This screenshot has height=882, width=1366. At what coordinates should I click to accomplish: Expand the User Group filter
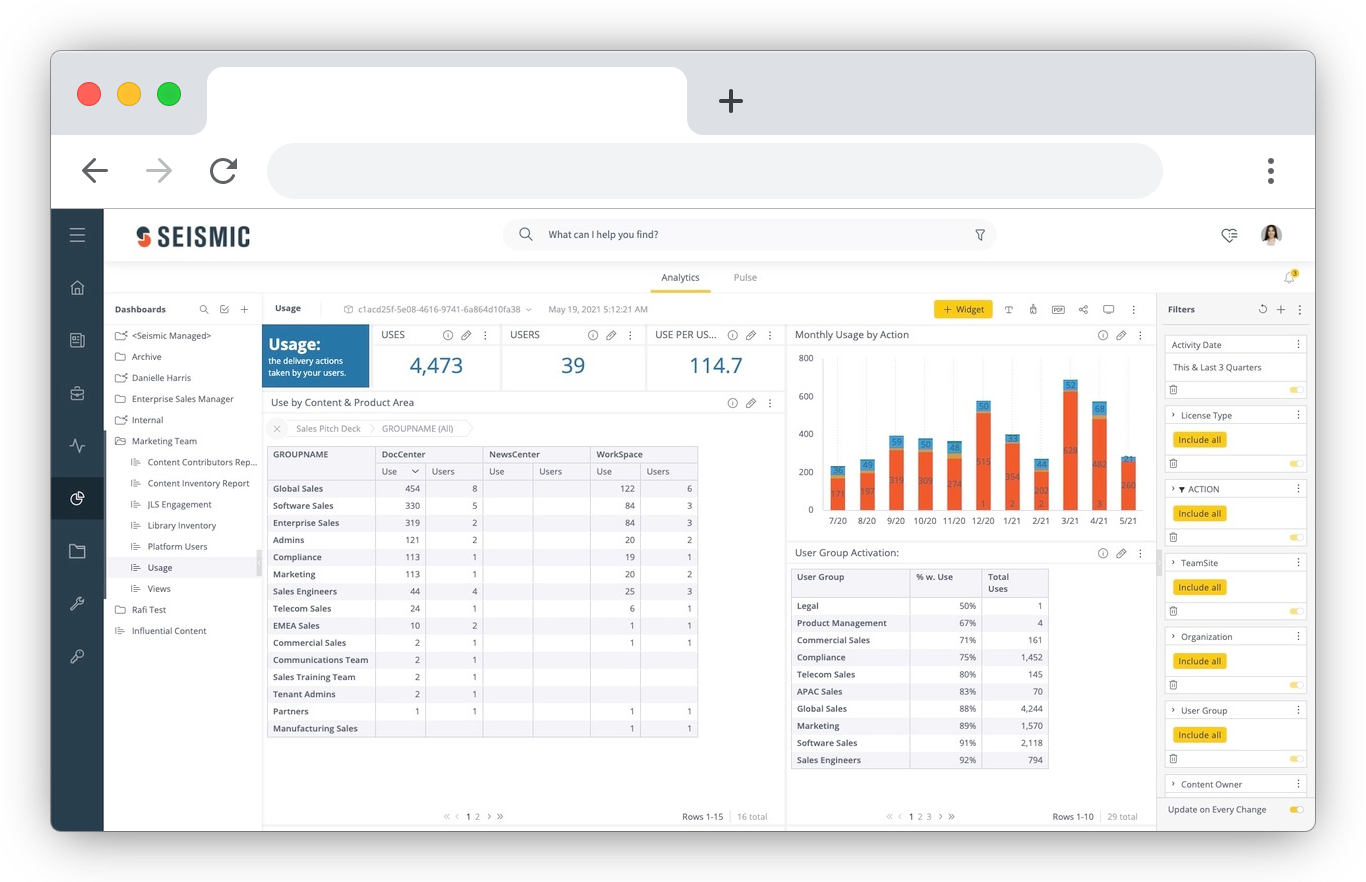1173,711
